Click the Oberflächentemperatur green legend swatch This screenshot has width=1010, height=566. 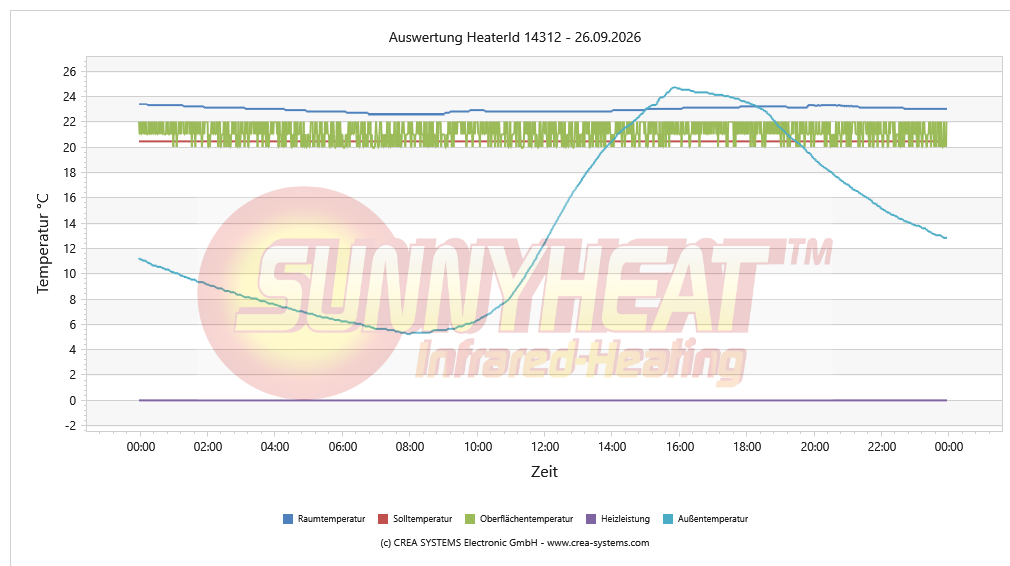coord(470,519)
